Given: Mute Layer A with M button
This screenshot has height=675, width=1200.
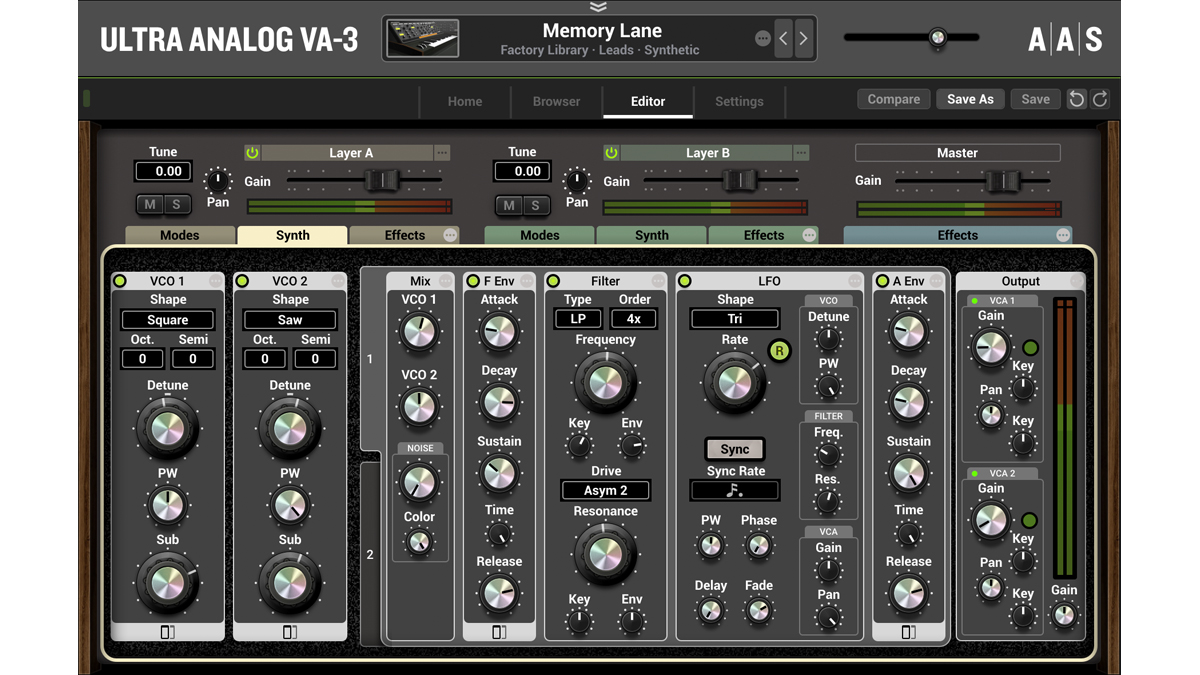Looking at the screenshot, I should [x=150, y=204].
